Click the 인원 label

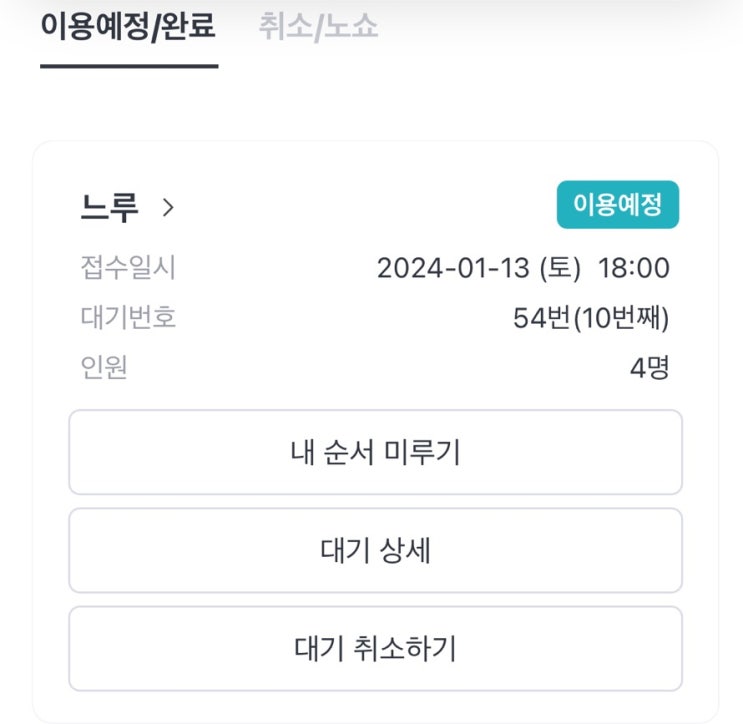(104, 368)
